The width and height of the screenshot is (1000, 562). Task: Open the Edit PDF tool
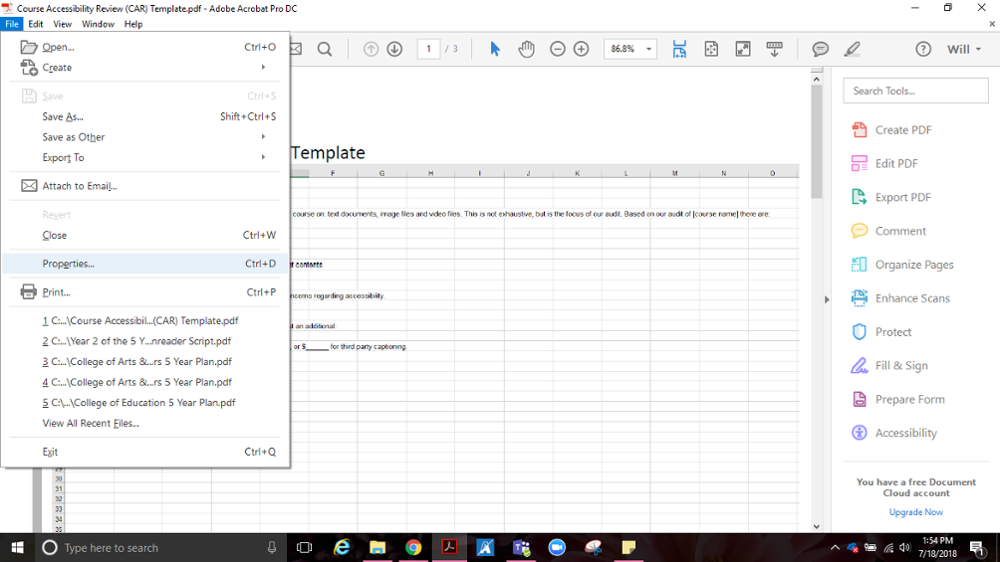click(x=885, y=164)
